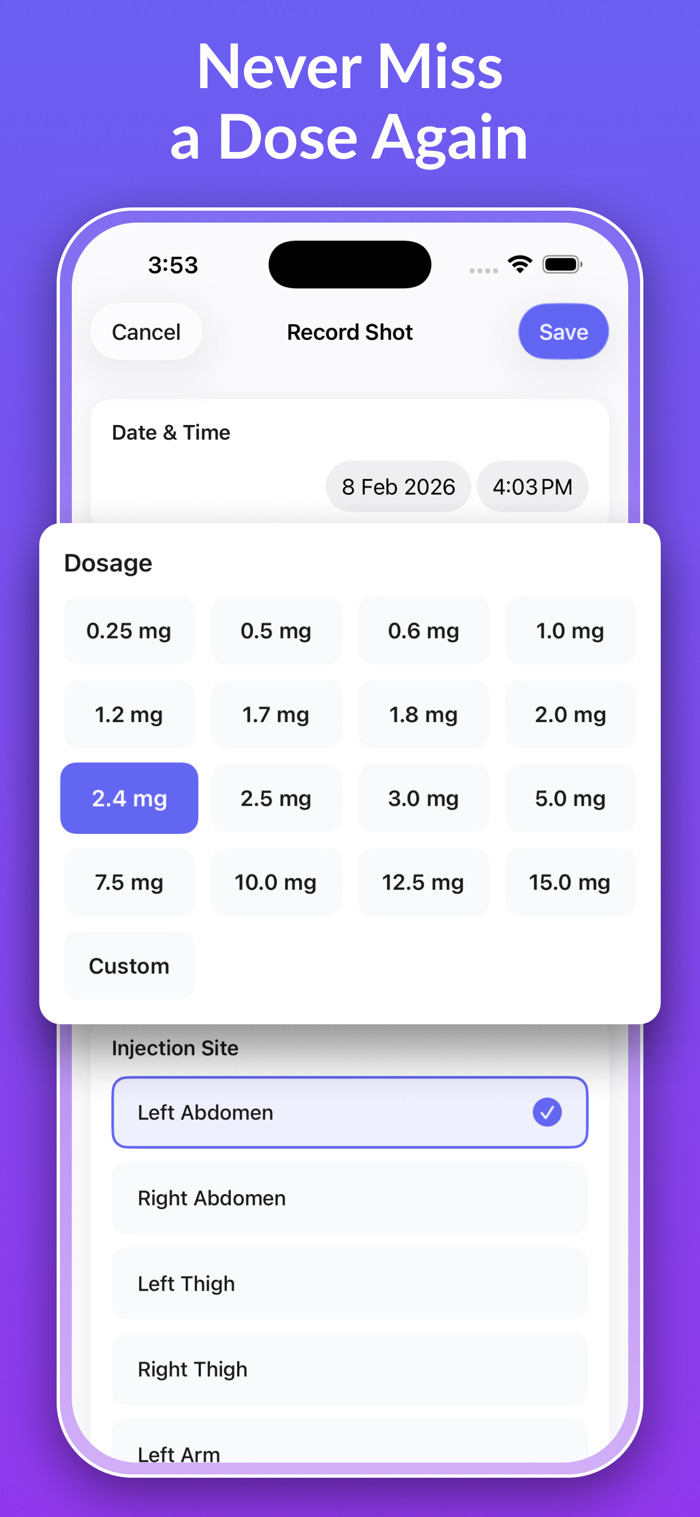Image resolution: width=700 pixels, height=1517 pixels.
Task: Cancel recording the shot
Action: 146,332
